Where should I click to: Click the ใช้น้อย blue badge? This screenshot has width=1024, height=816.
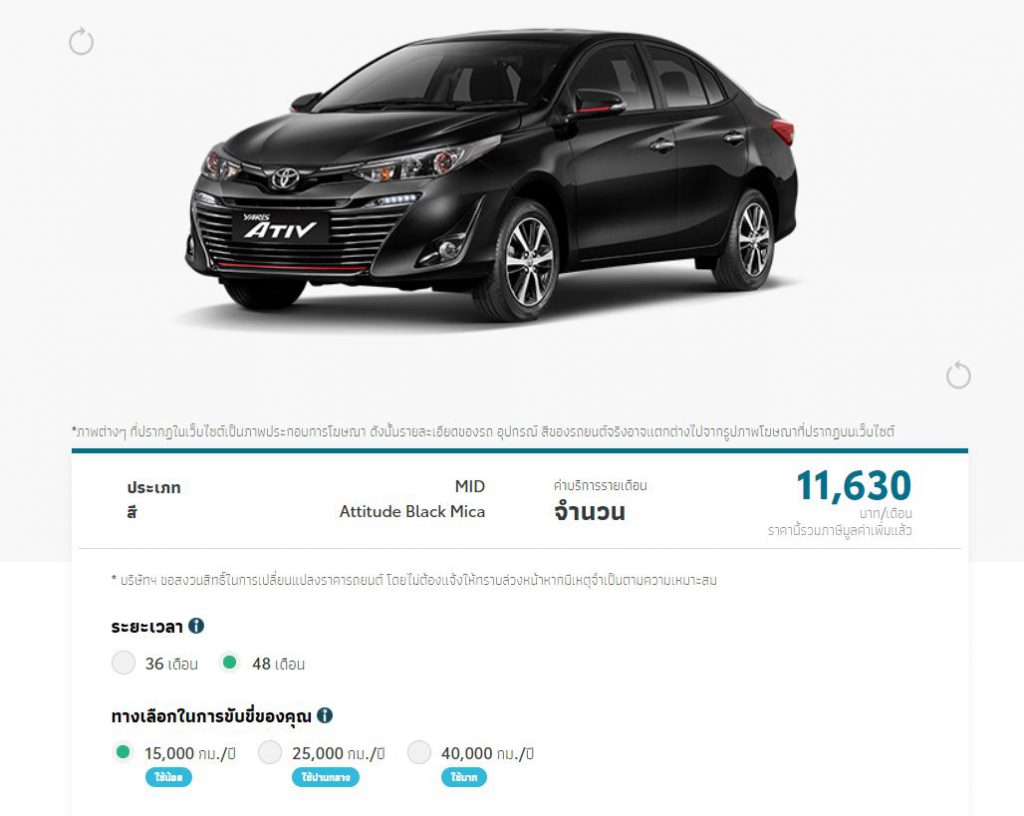pos(168,777)
